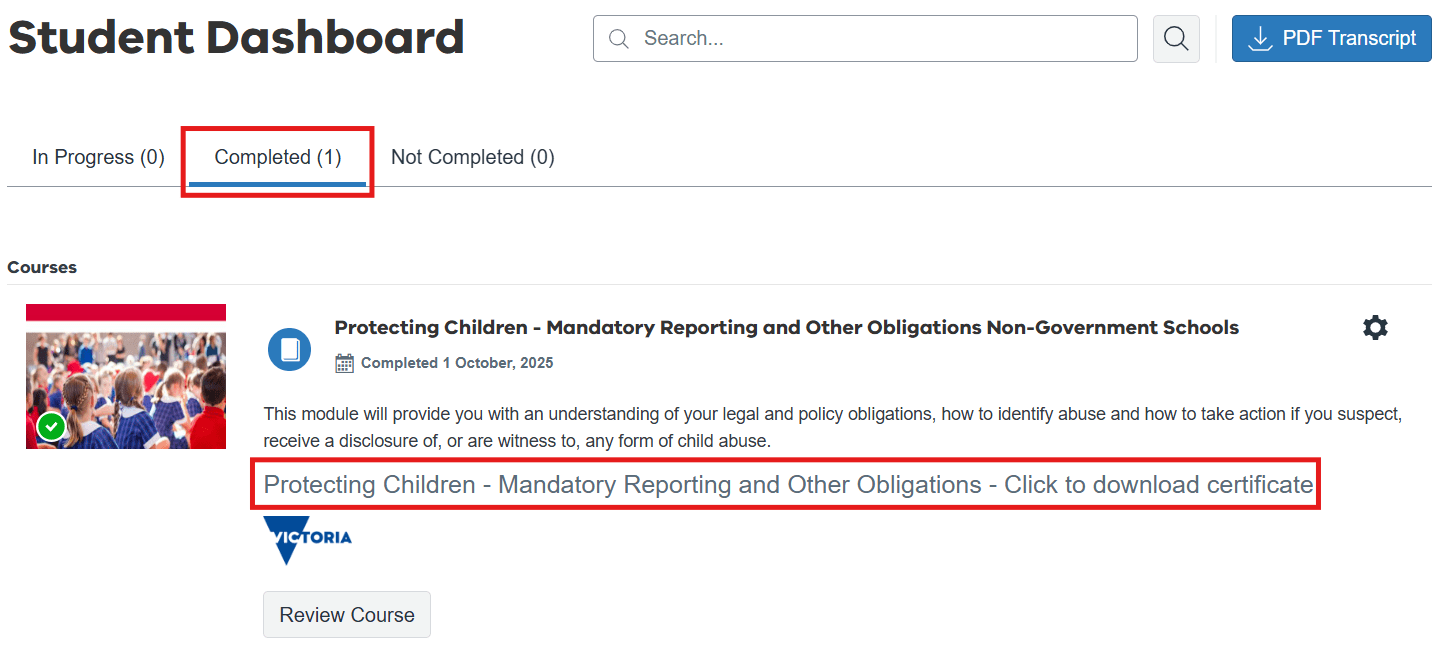This screenshot has height=651, width=1441.
Task: Click the calendar icon beside completion date
Action: point(344,363)
